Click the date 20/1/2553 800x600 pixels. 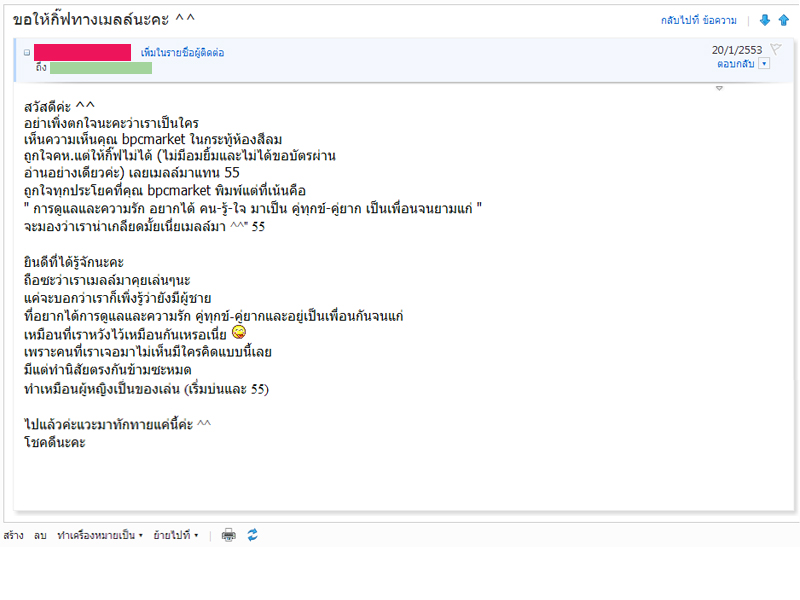(x=737, y=50)
